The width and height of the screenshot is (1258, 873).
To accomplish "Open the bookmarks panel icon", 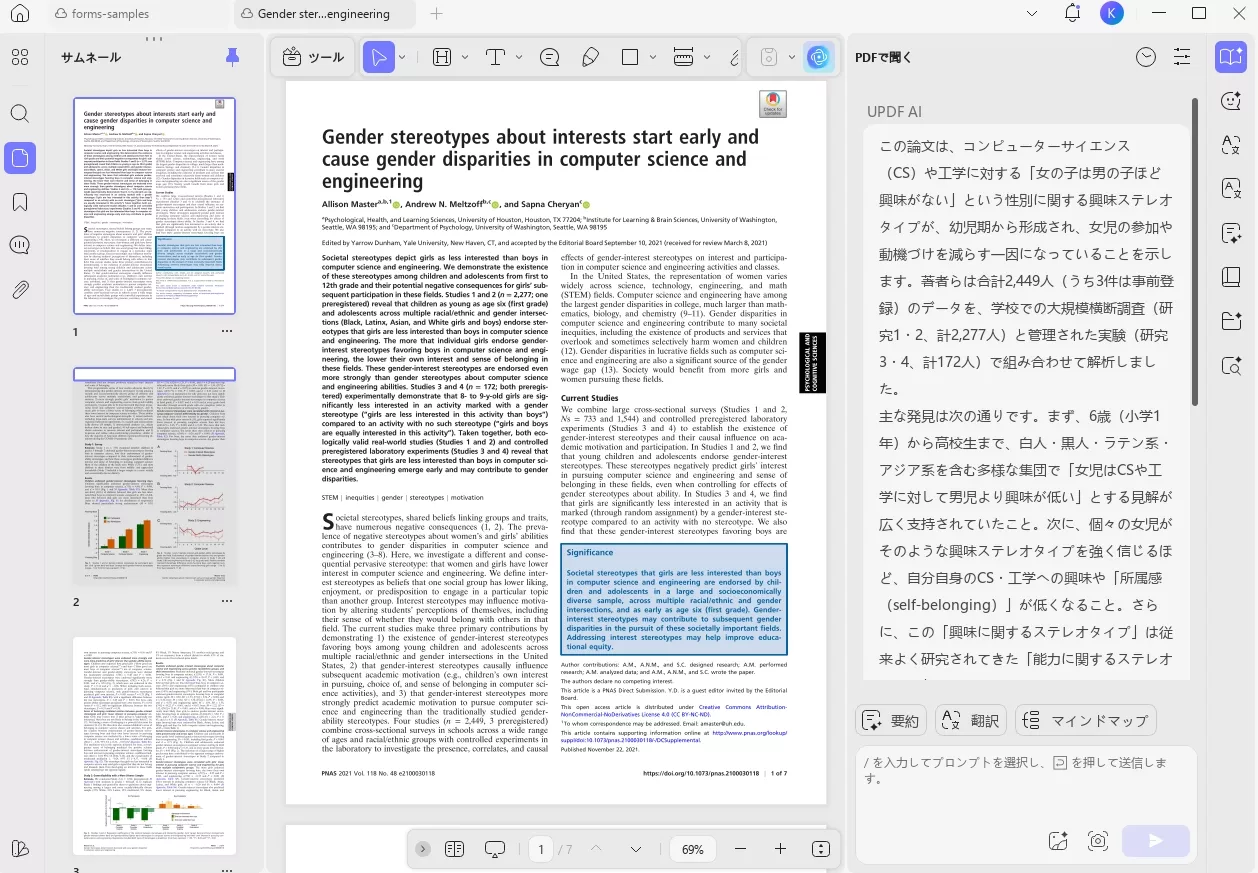I will (x=20, y=202).
